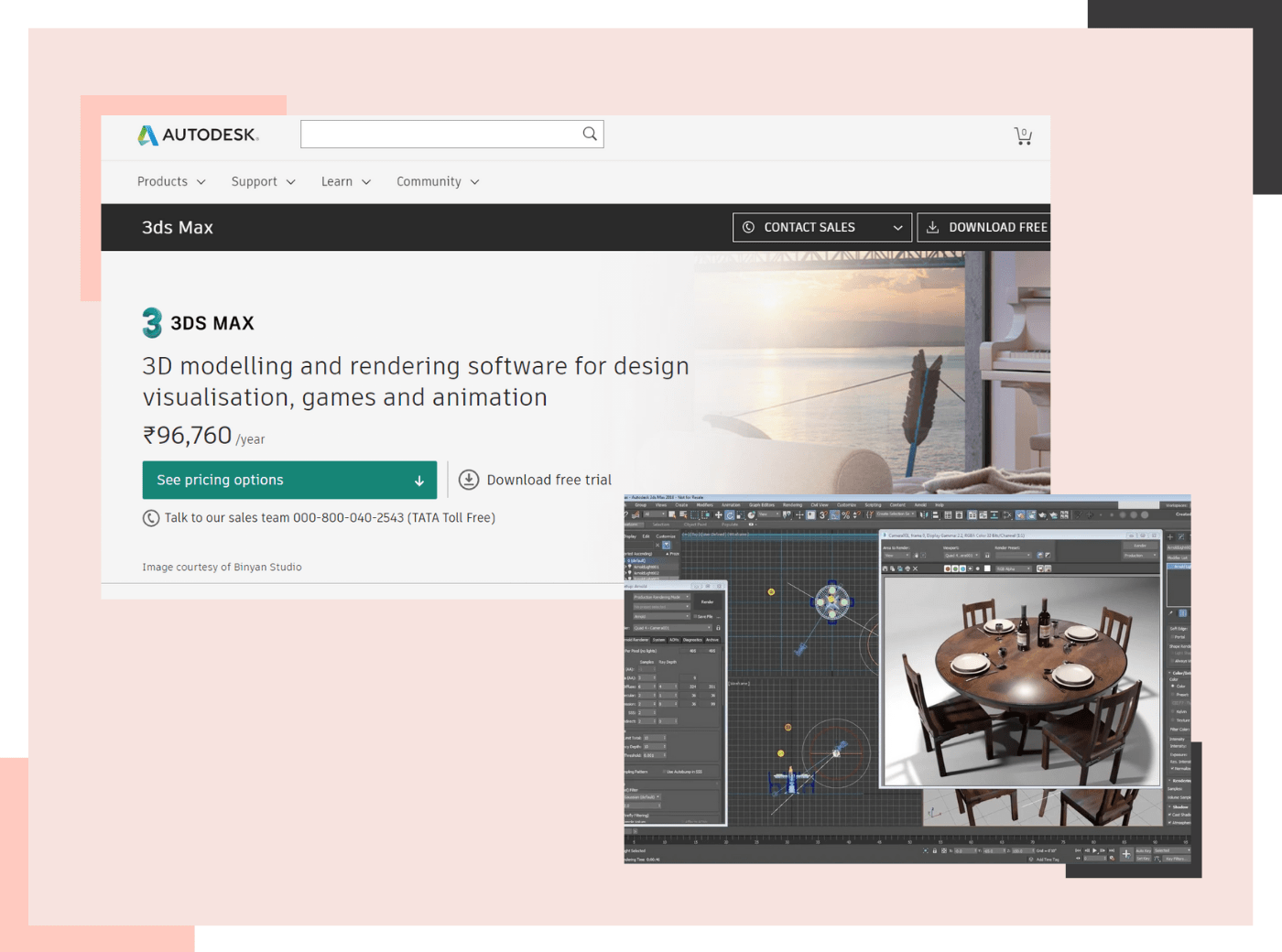This screenshot has height=952, width=1282.
Task: Click the shopping cart icon
Action: [x=1023, y=135]
